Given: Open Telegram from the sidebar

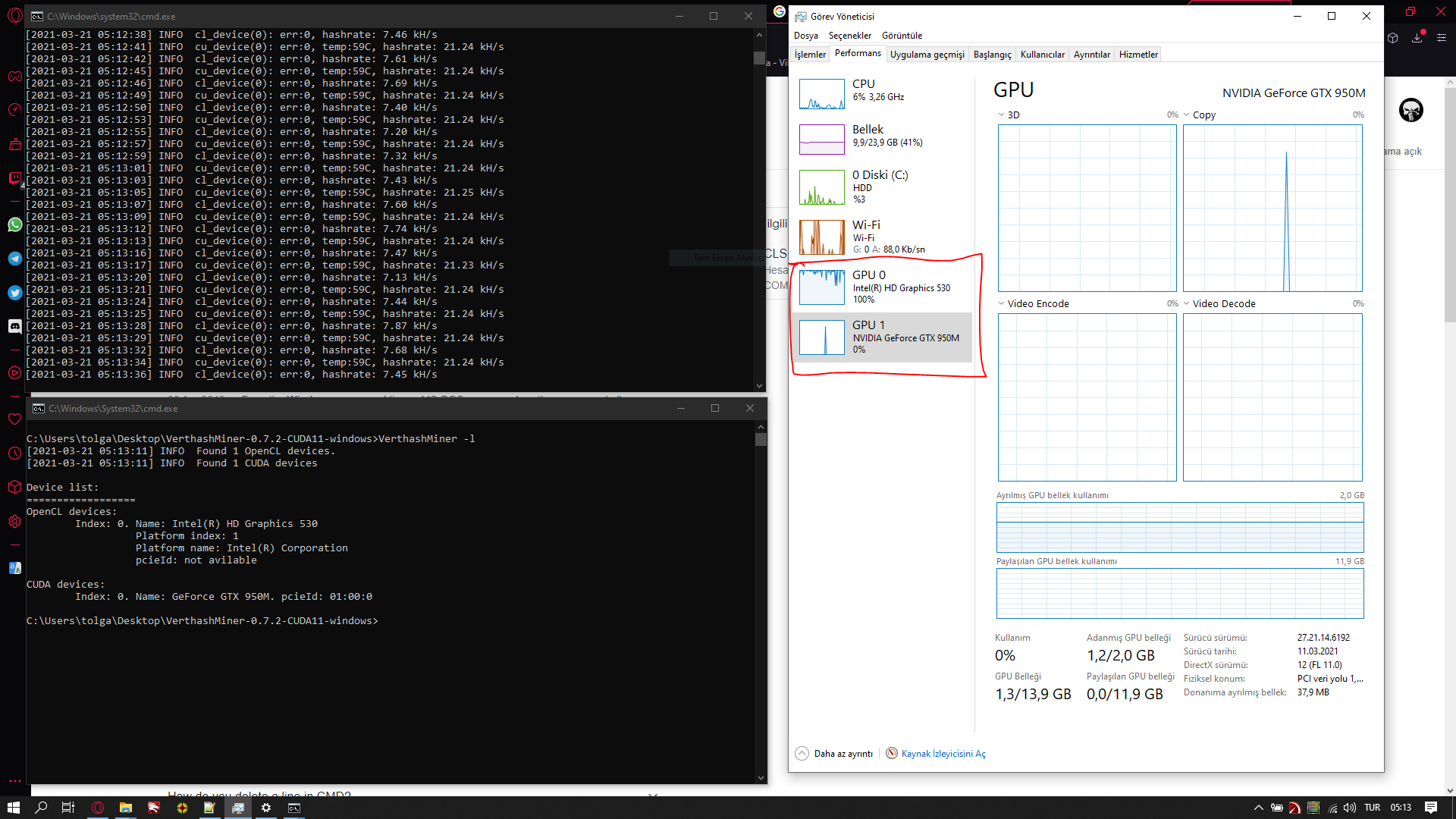Looking at the screenshot, I should pyautogui.click(x=14, y=259).
